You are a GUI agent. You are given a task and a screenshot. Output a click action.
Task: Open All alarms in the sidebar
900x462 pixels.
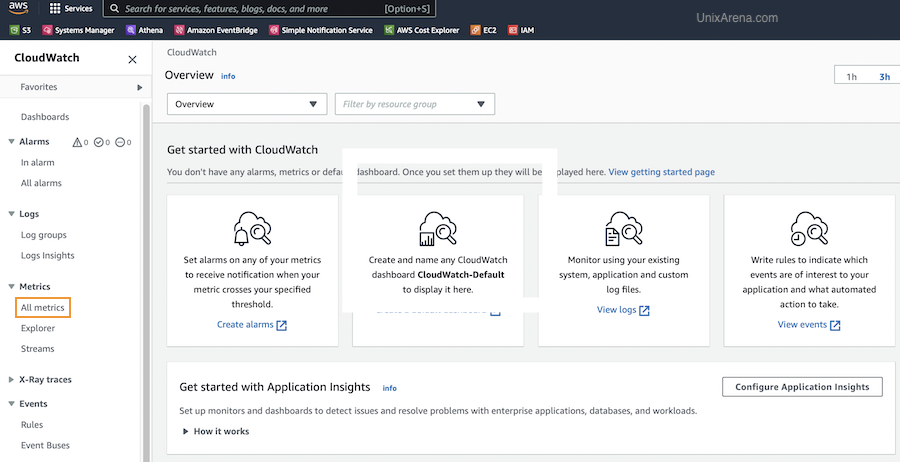coord(41,183)
